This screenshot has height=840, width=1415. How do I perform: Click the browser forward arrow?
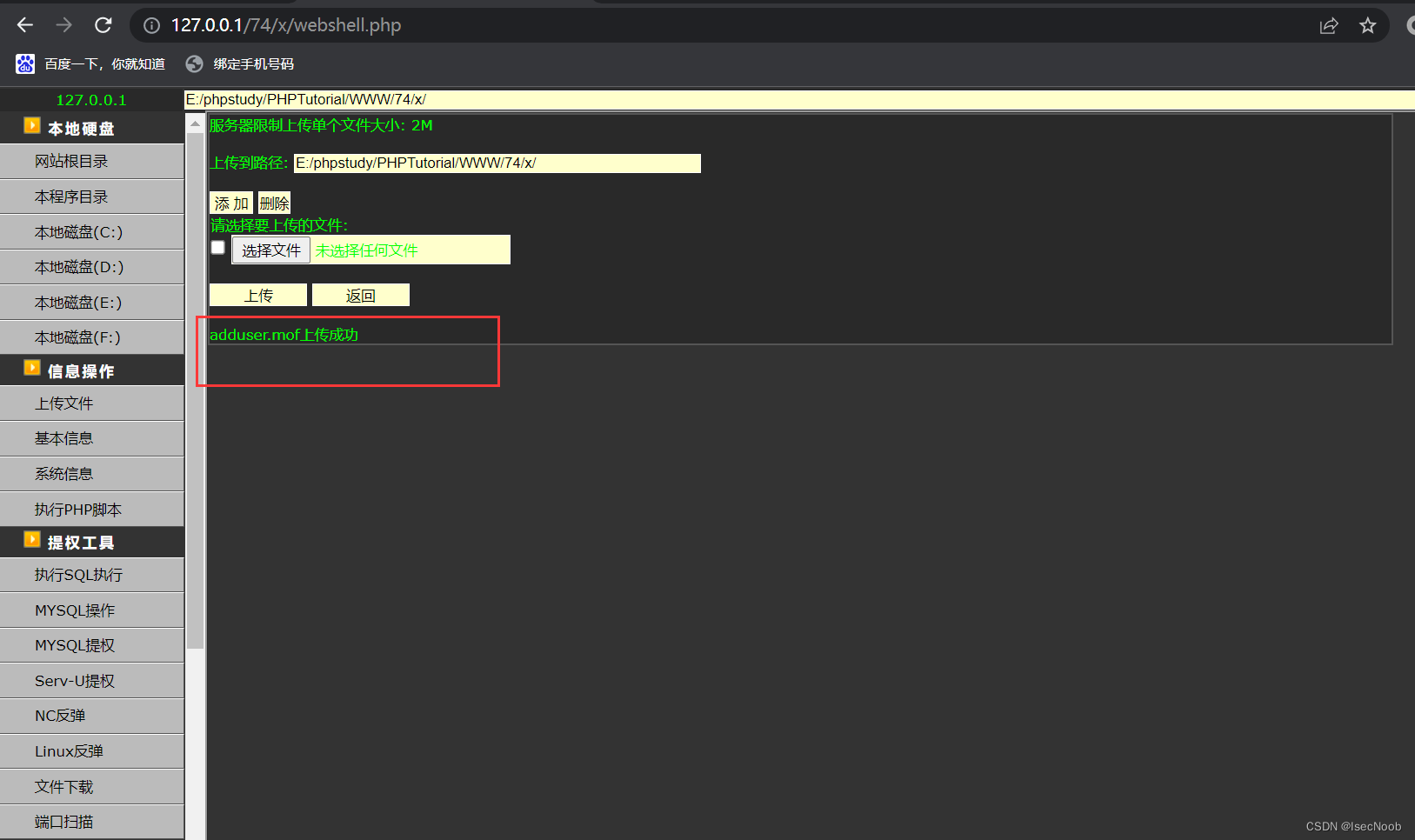pos(64,25)
